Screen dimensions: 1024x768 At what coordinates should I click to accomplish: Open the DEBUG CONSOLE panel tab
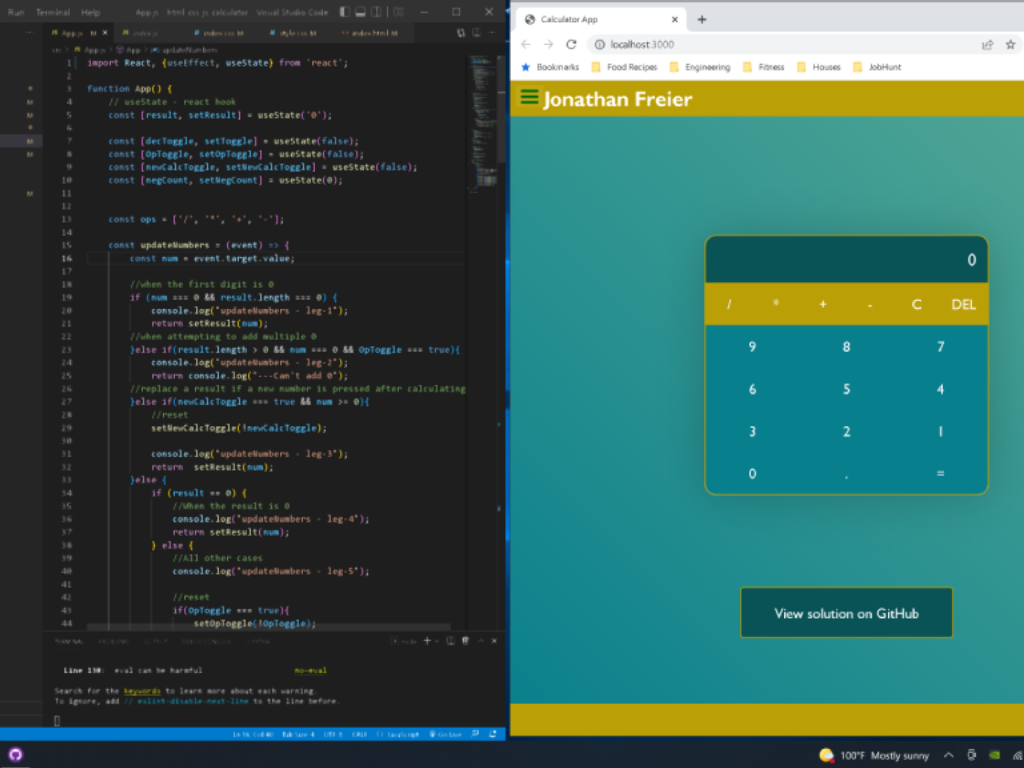[206, 641]
